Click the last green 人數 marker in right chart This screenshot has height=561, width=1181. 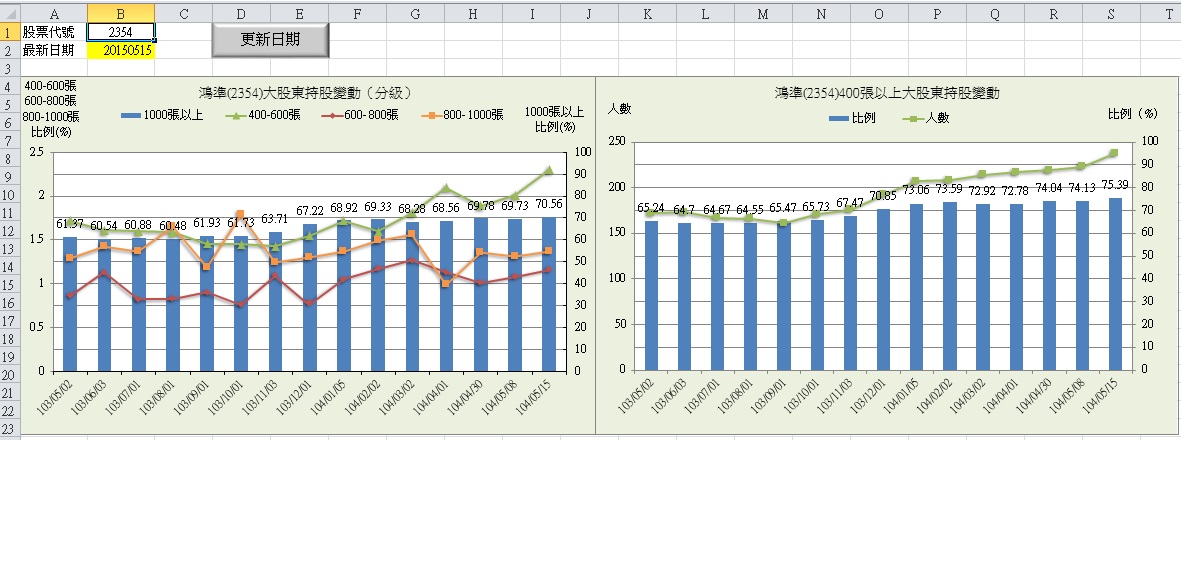[1114, 153]
